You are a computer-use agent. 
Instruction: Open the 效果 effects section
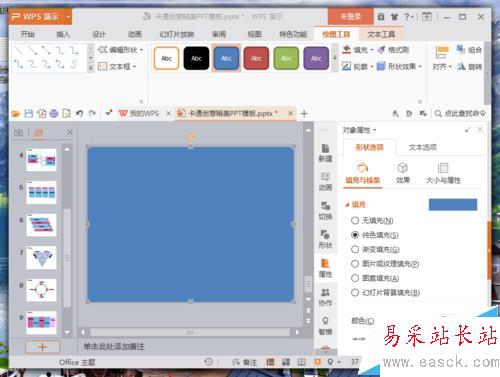pos(403,173)
